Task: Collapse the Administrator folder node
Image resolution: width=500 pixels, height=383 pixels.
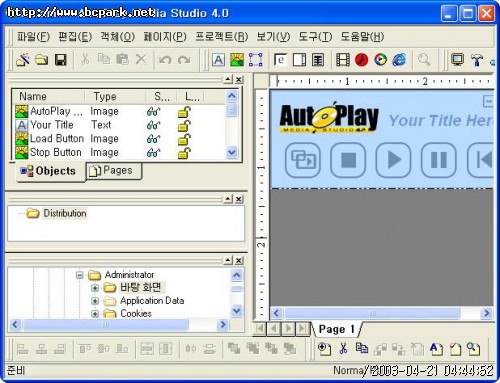Action: tap(79, 275)
